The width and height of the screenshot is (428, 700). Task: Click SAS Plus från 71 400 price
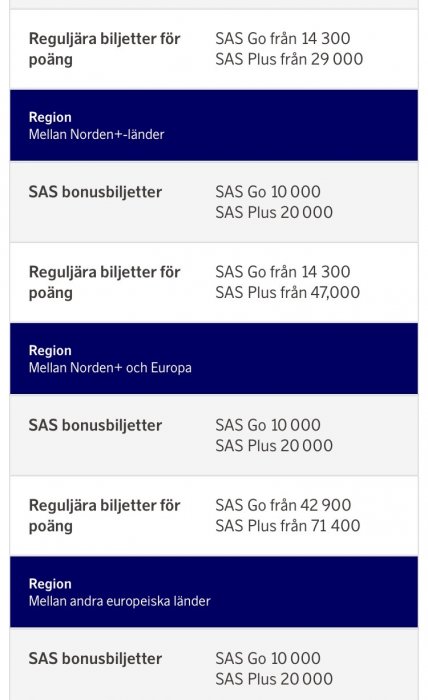287,525
